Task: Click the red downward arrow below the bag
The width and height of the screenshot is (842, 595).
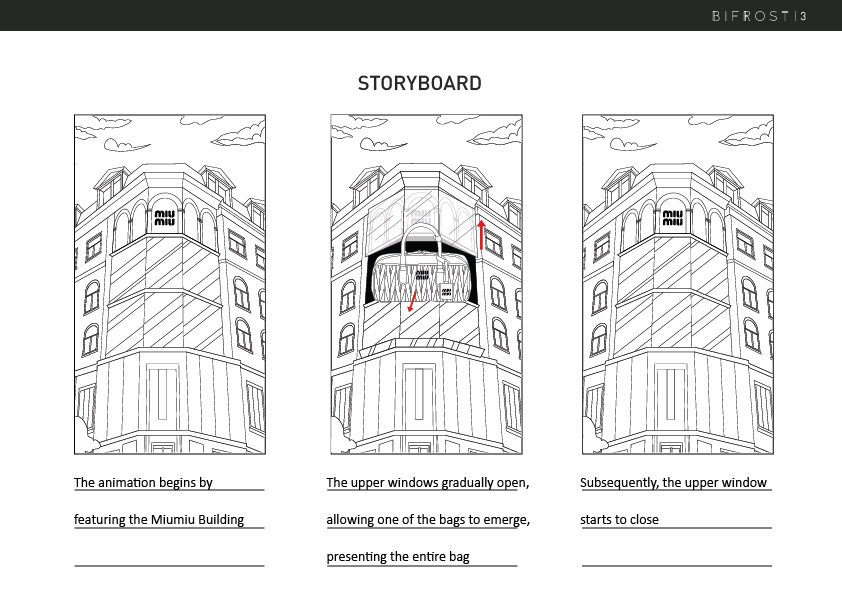Action: (x=412, y=301)
